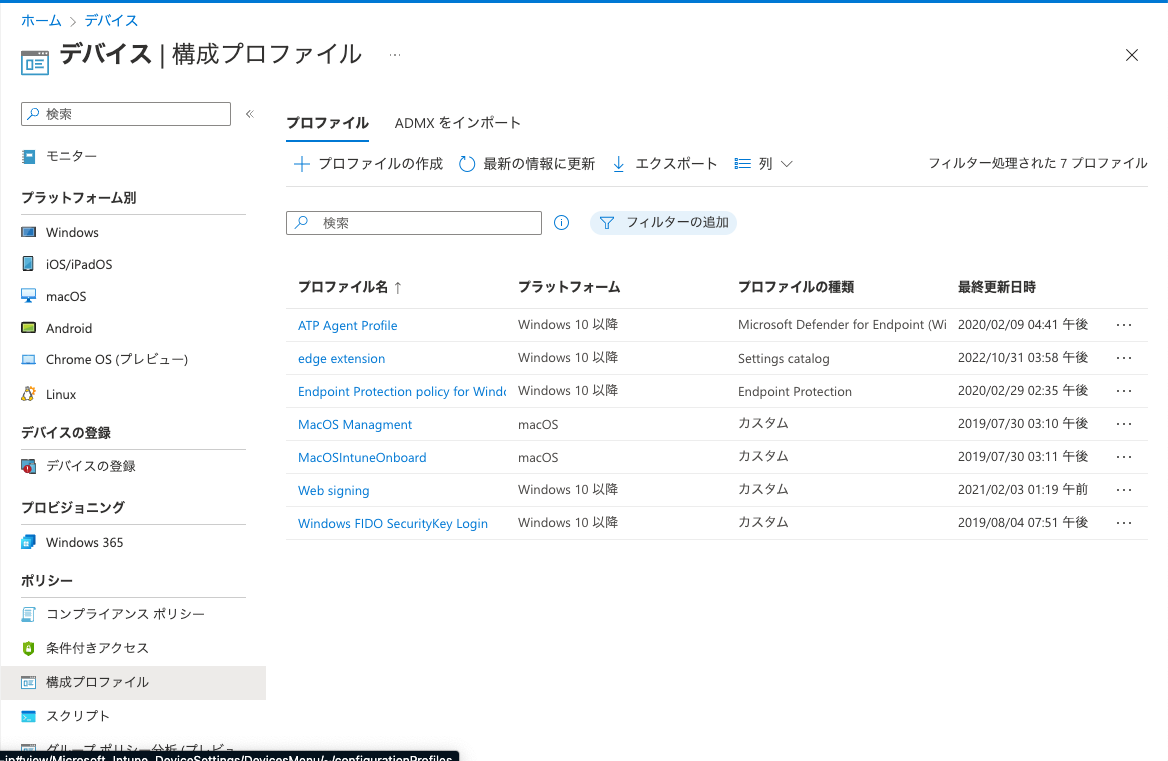Viewport: 1168px width, 761px height.
Task: Click the コンプライアンス ポリシー icon
Action: click(28, 614)
